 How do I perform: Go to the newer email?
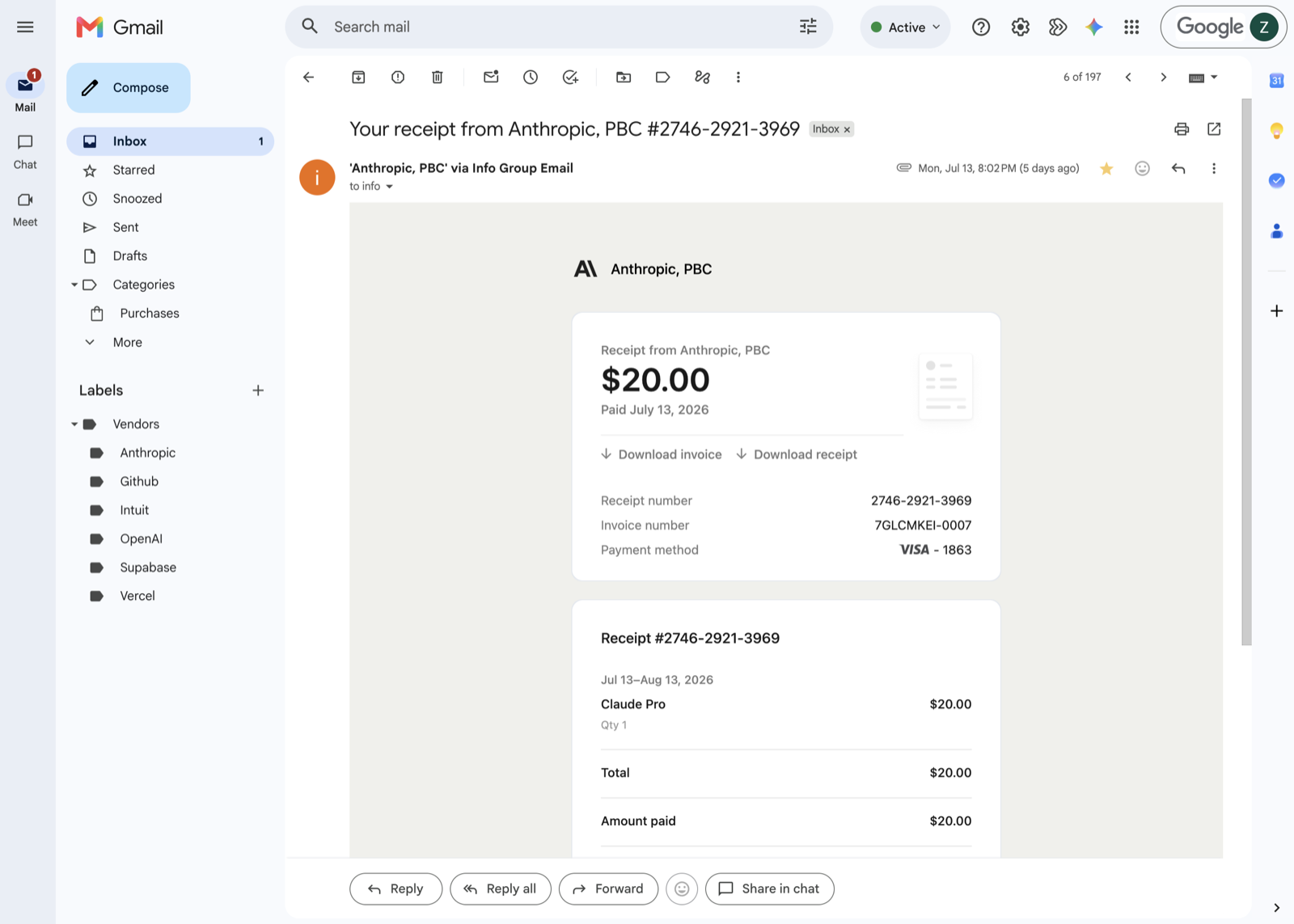pos(1128,77)
